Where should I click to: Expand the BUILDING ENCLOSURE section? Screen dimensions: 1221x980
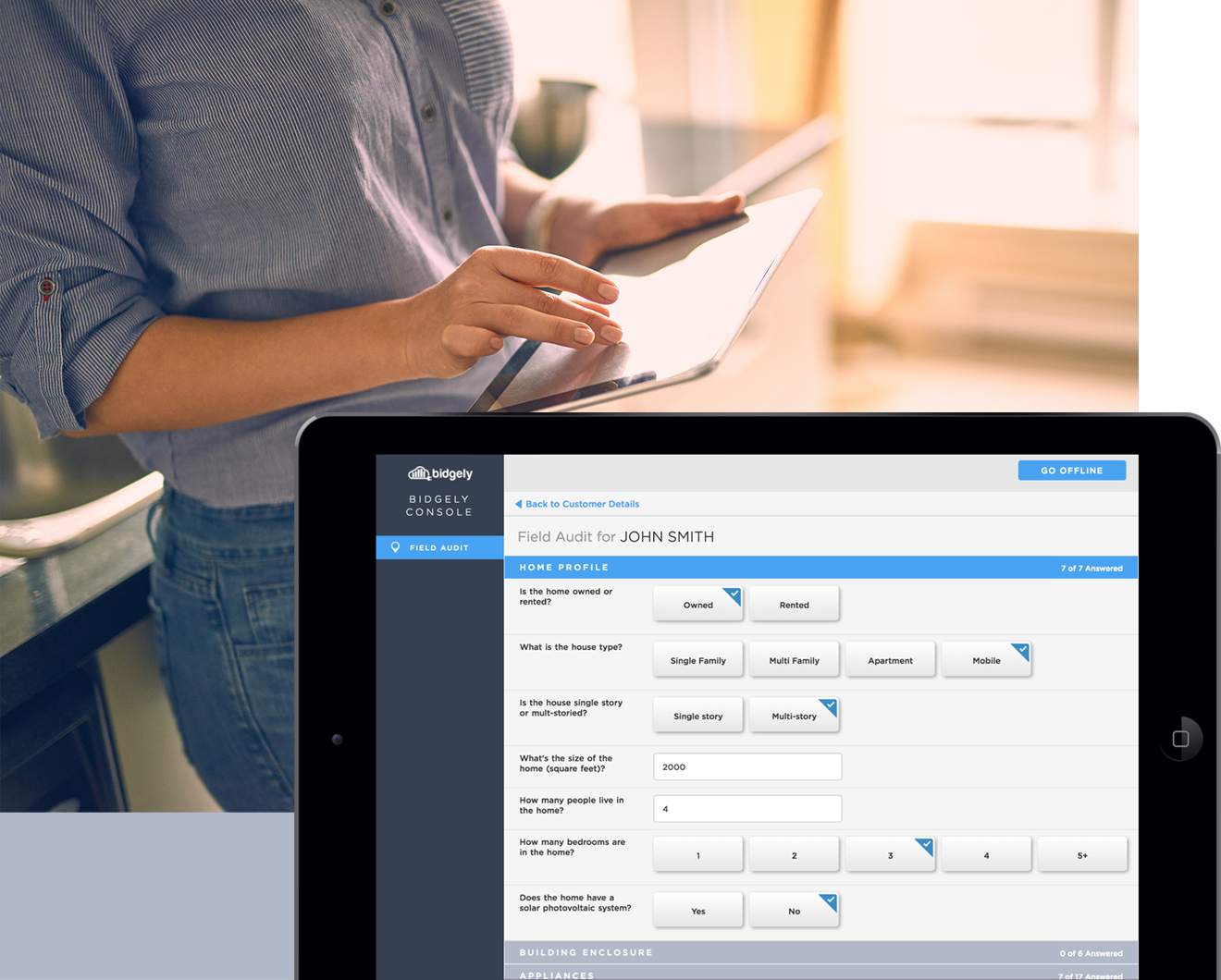coord(821,952)
